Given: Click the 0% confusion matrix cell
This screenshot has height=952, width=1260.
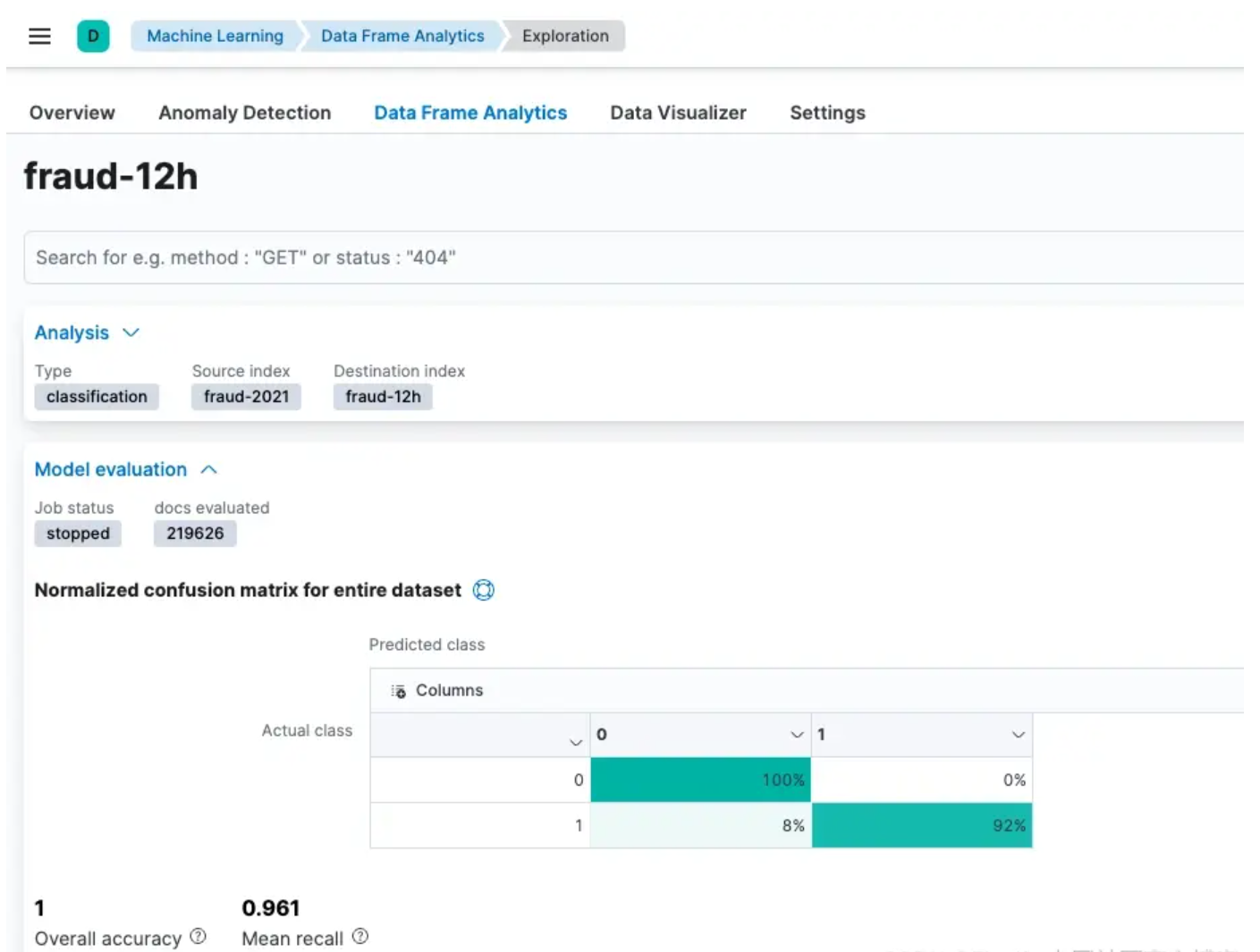Looking at the screenshot, I should (x=922, y=779).
